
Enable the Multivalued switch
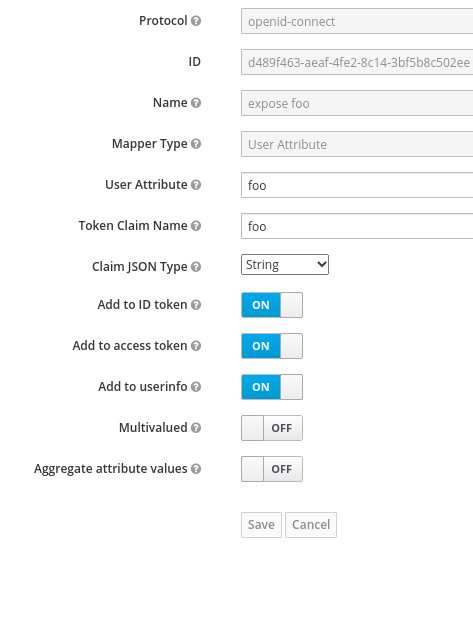pos(272,428)
